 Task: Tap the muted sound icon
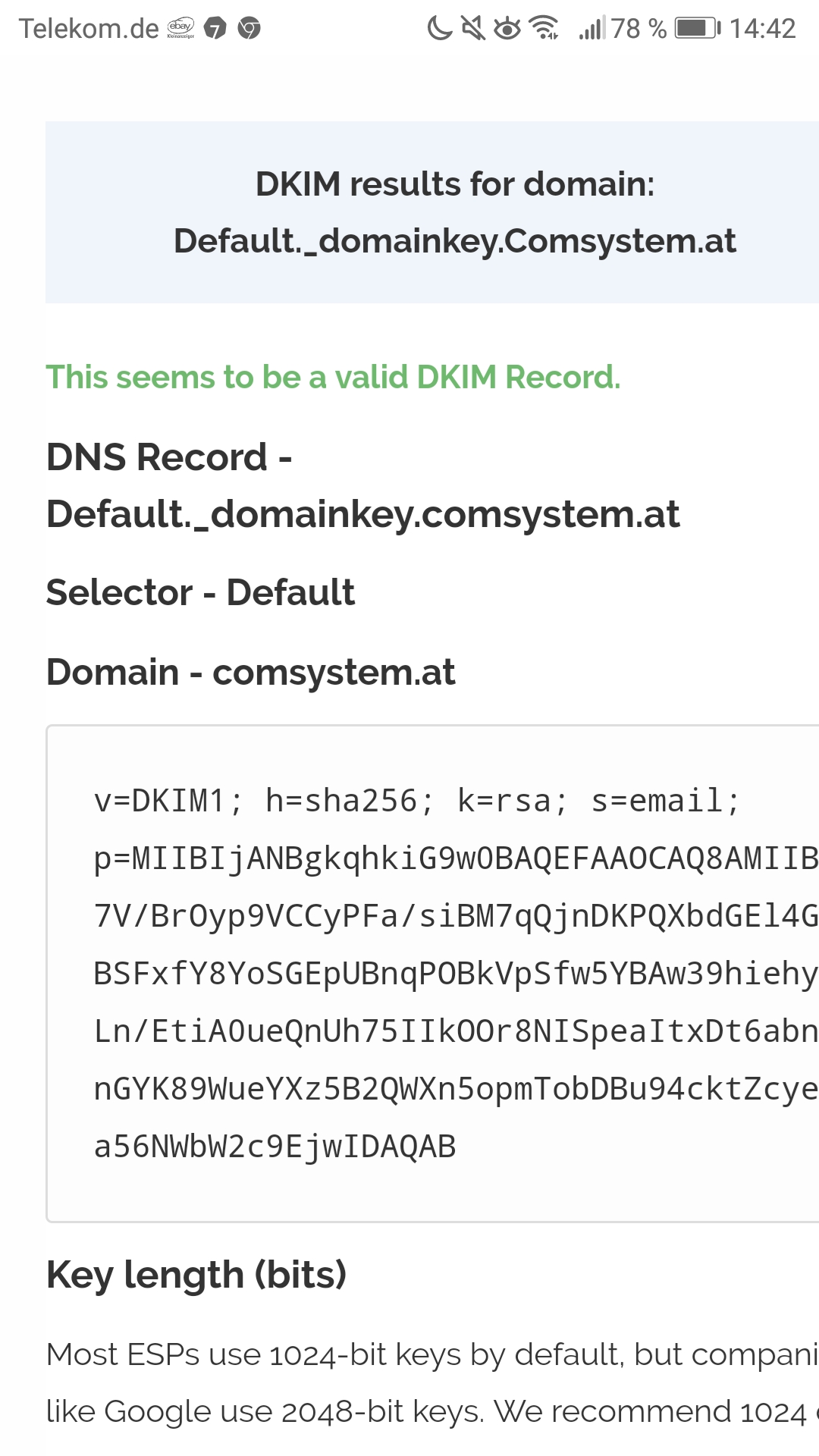pyautogui.click(x=473, y=29)
